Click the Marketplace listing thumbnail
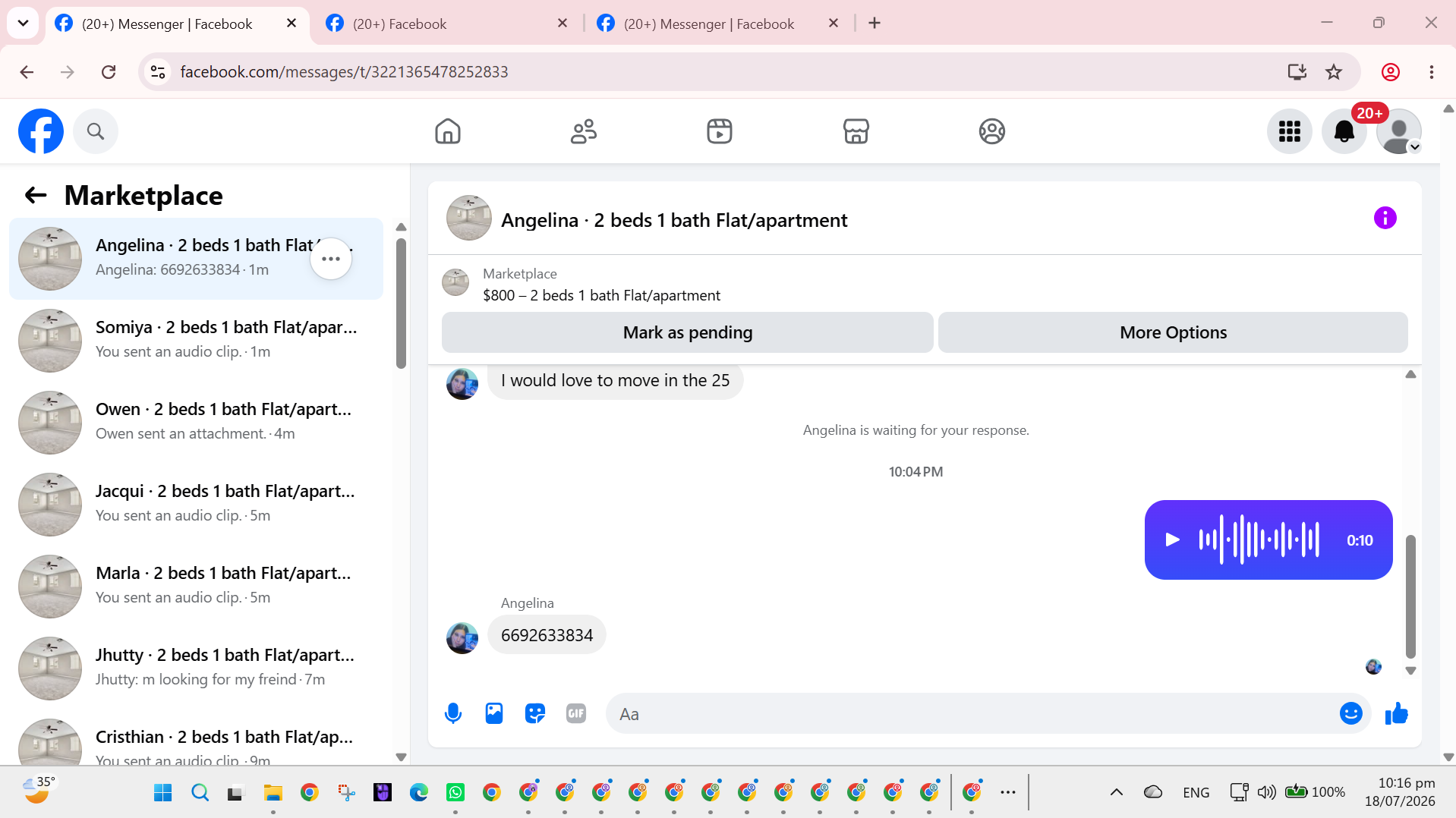This screenshot has height=818, width=1456. pos(455,282)
